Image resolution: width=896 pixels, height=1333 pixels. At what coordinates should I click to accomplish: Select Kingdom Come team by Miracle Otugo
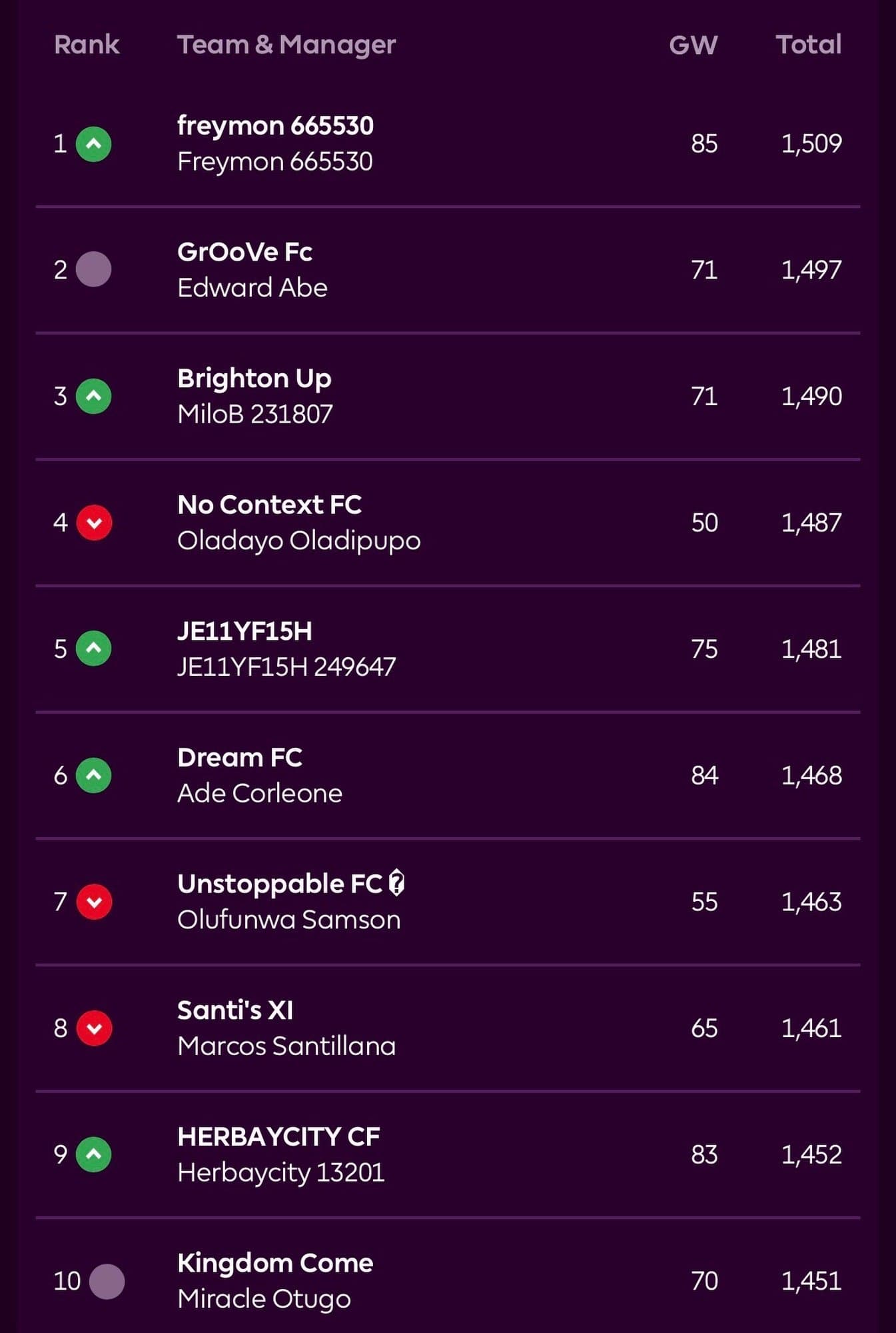coord(275,1263)
